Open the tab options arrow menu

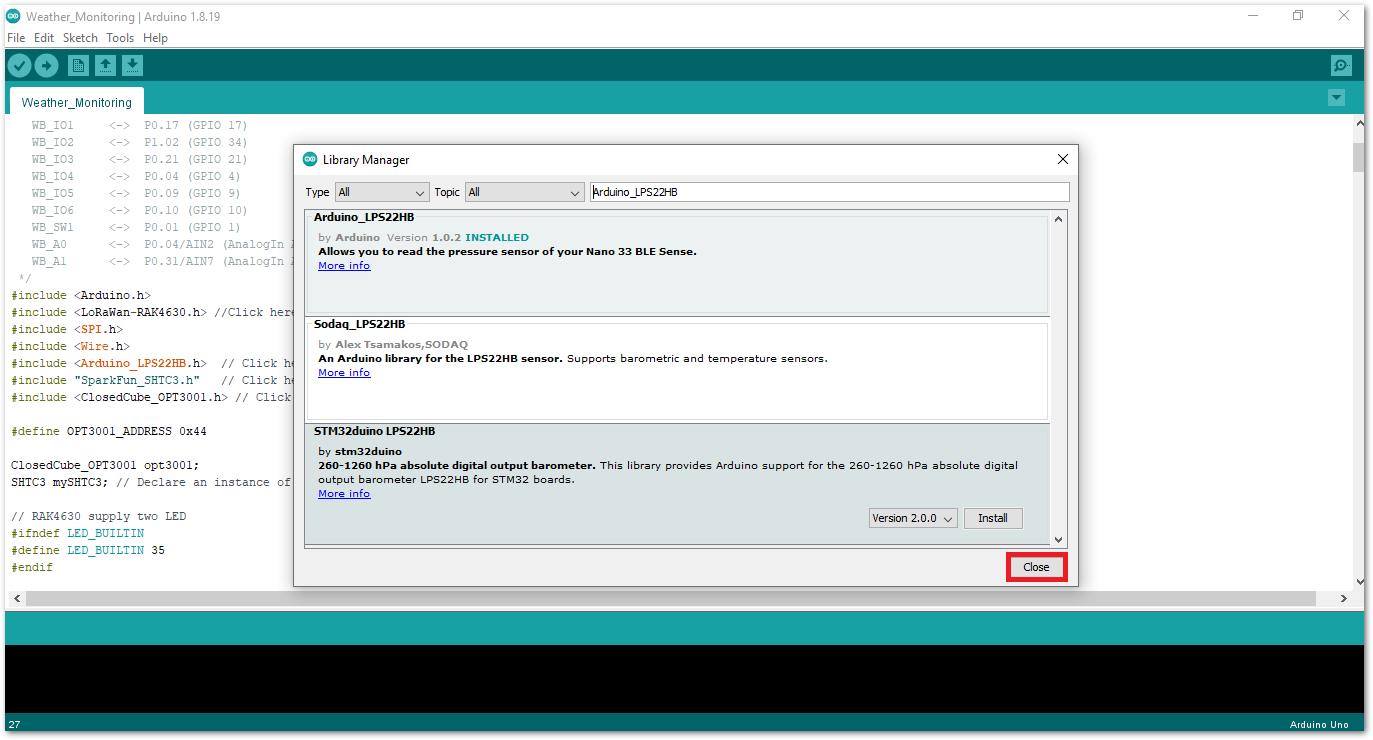click(x=1336, y=97)
